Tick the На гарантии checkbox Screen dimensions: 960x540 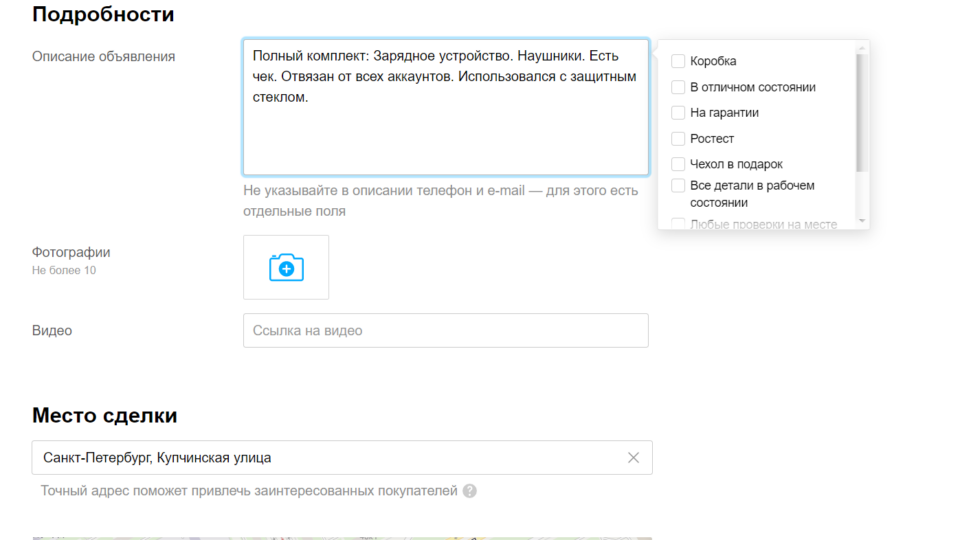[x=678, y=113]
